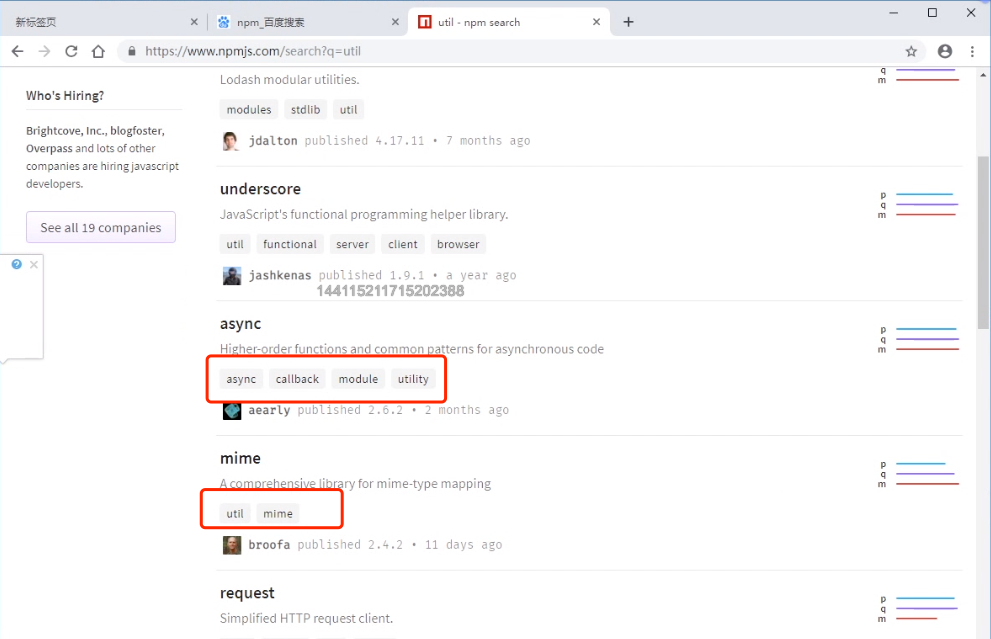Click the util tag under underscore

235,244
